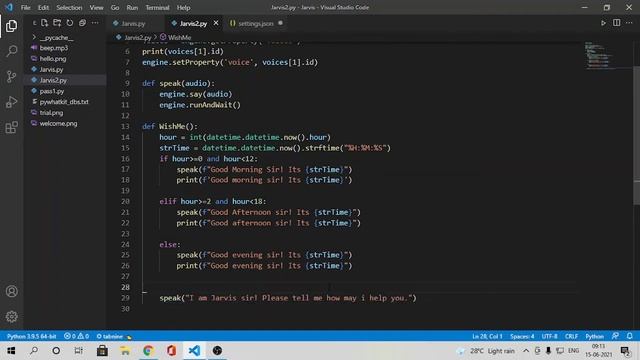
Task: Open the Terminal menu
Action: click(x=157, y=8)
